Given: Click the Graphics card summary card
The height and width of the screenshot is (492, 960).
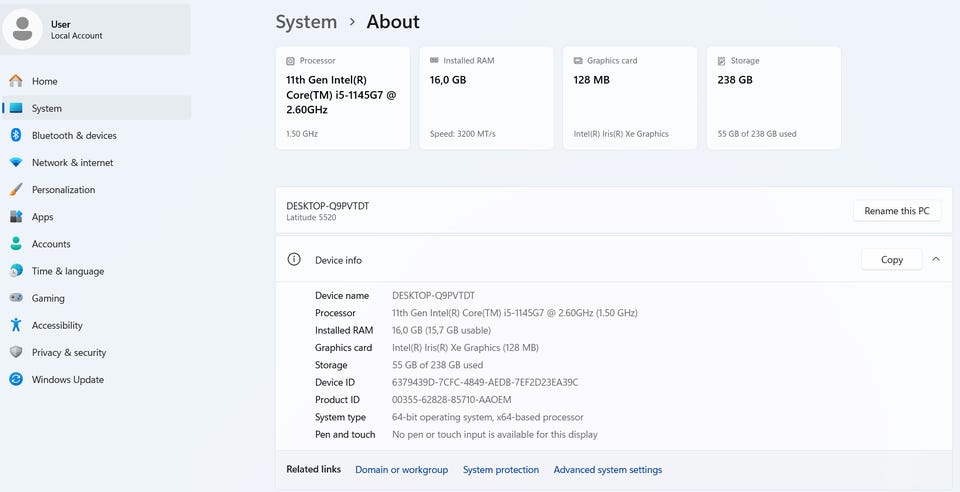Looking at the screenshot, I should click(630, 98).
